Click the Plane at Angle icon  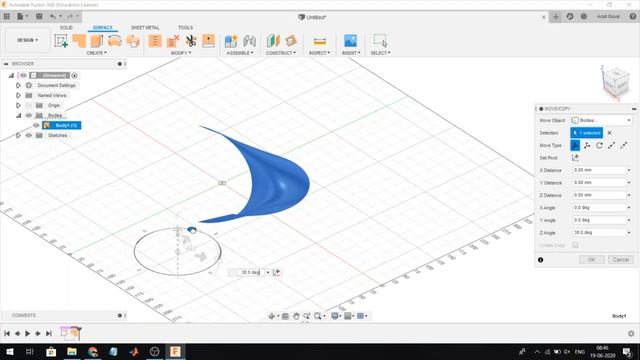[291, 40]
